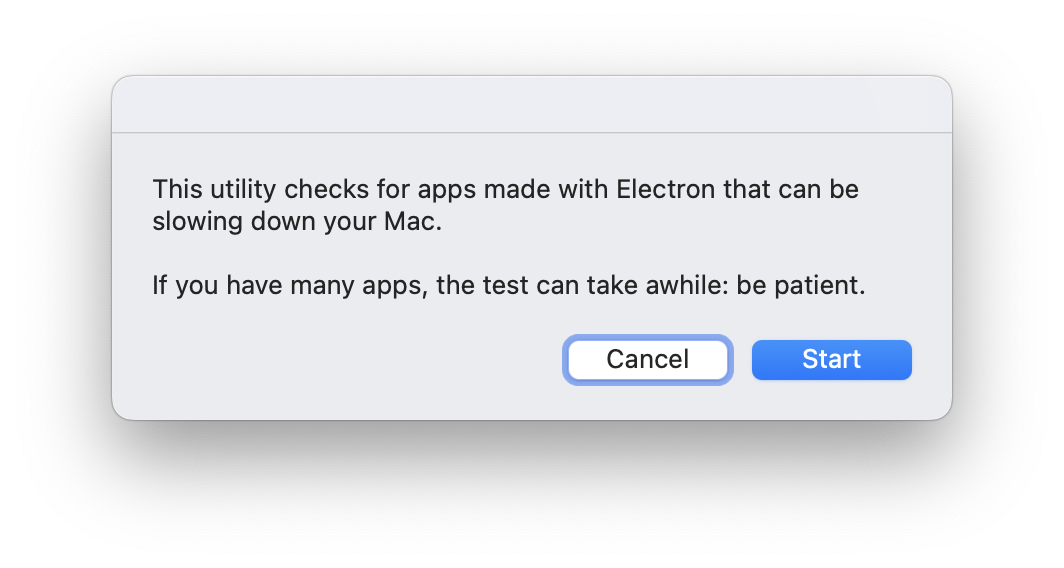Dismiss the dialog with Cancel
This screenshot has height=568, width=1064.
(647, 360)
